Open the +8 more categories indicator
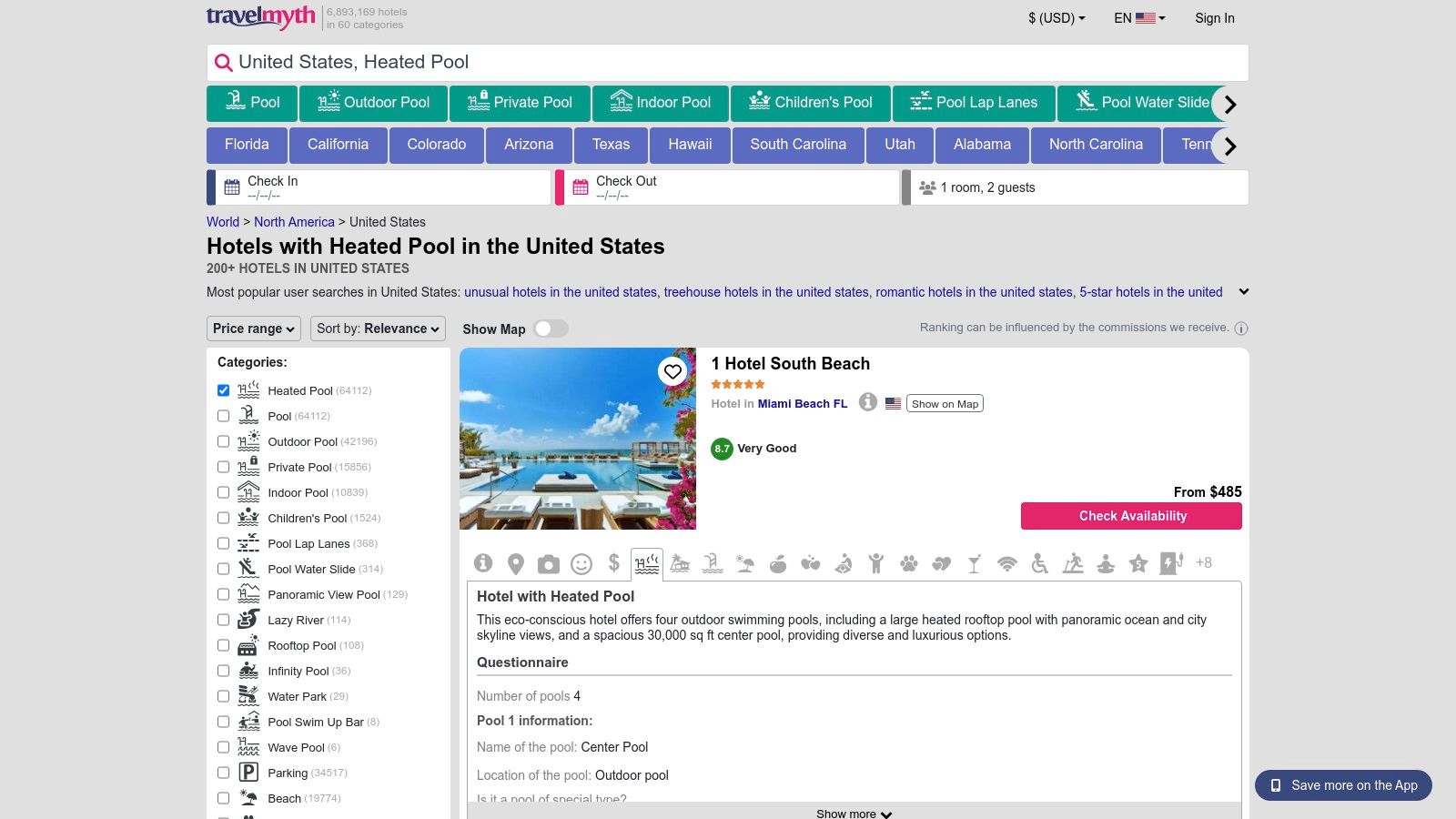 point(1204,563)
